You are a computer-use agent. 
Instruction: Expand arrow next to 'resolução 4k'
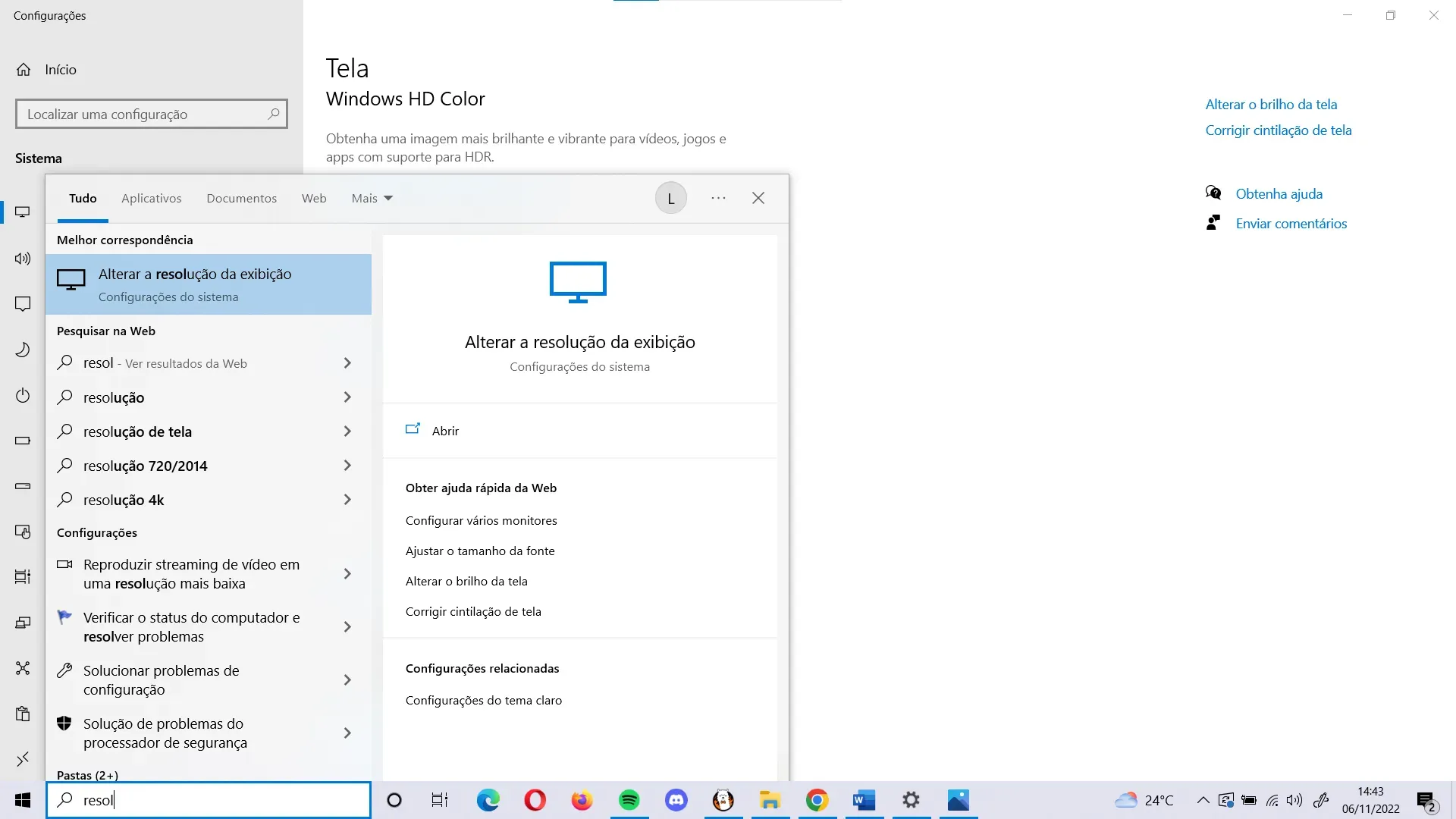(x=347, y=500)
